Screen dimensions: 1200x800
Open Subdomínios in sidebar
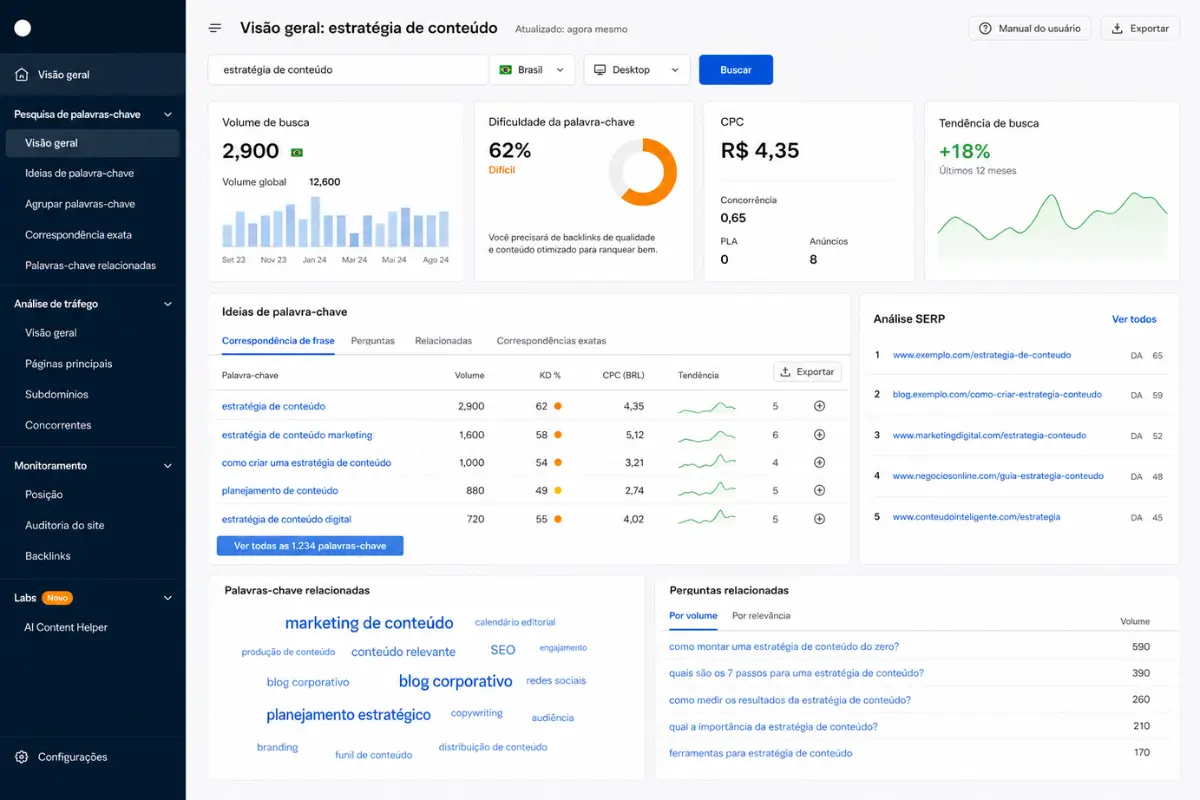[x=57, y=395]
